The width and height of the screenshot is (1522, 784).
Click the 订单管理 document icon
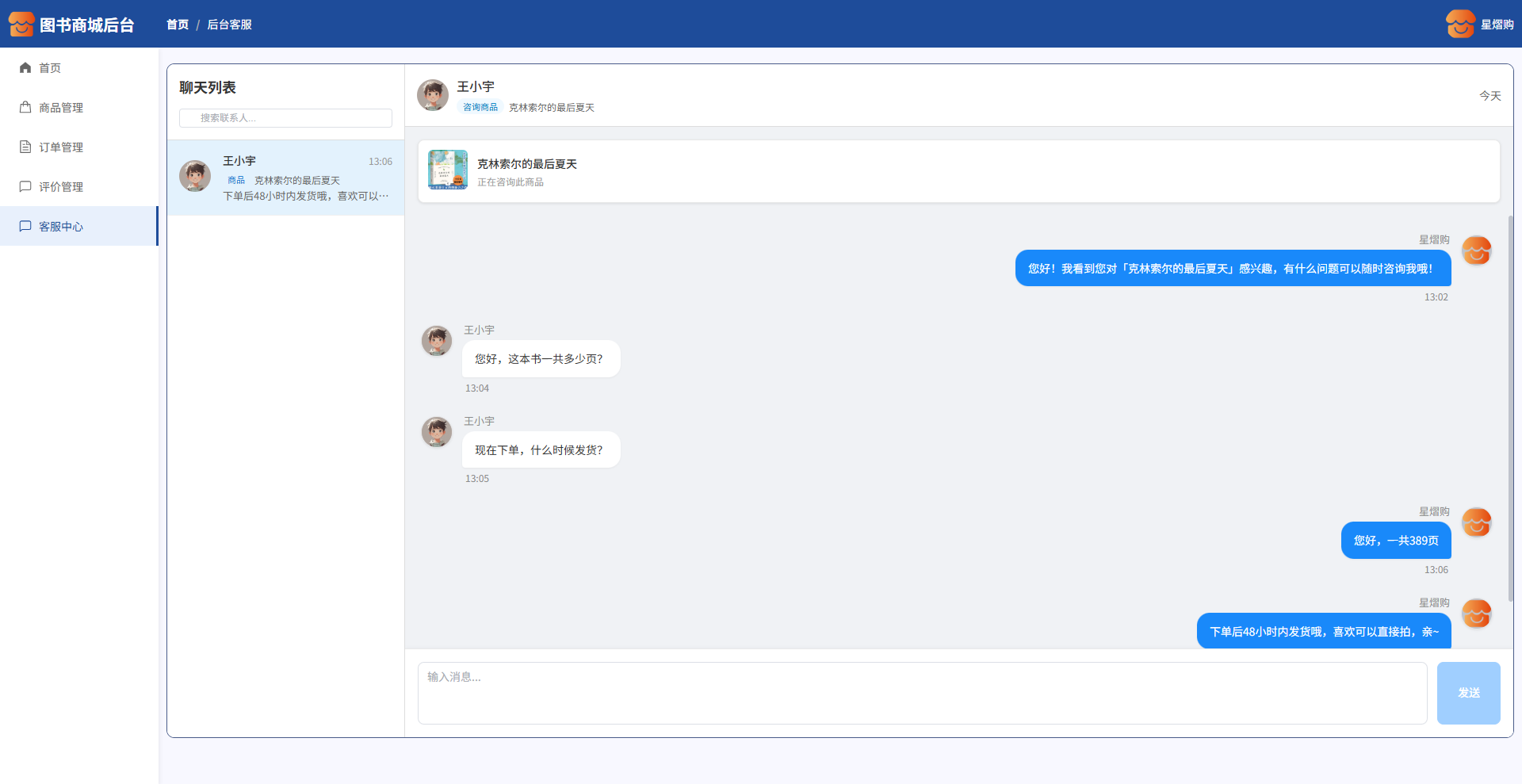25,147
